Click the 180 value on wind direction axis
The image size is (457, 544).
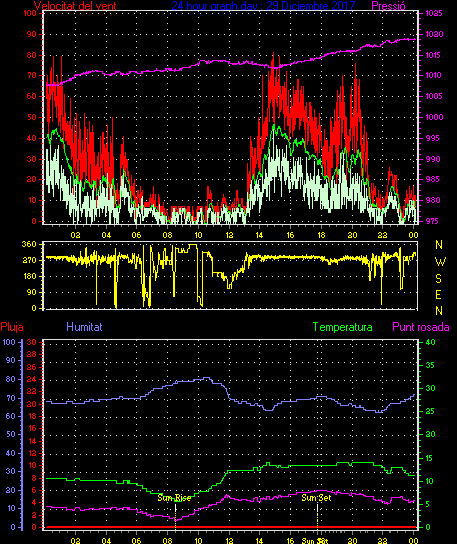pyautogui.click(x=29, y=277)
